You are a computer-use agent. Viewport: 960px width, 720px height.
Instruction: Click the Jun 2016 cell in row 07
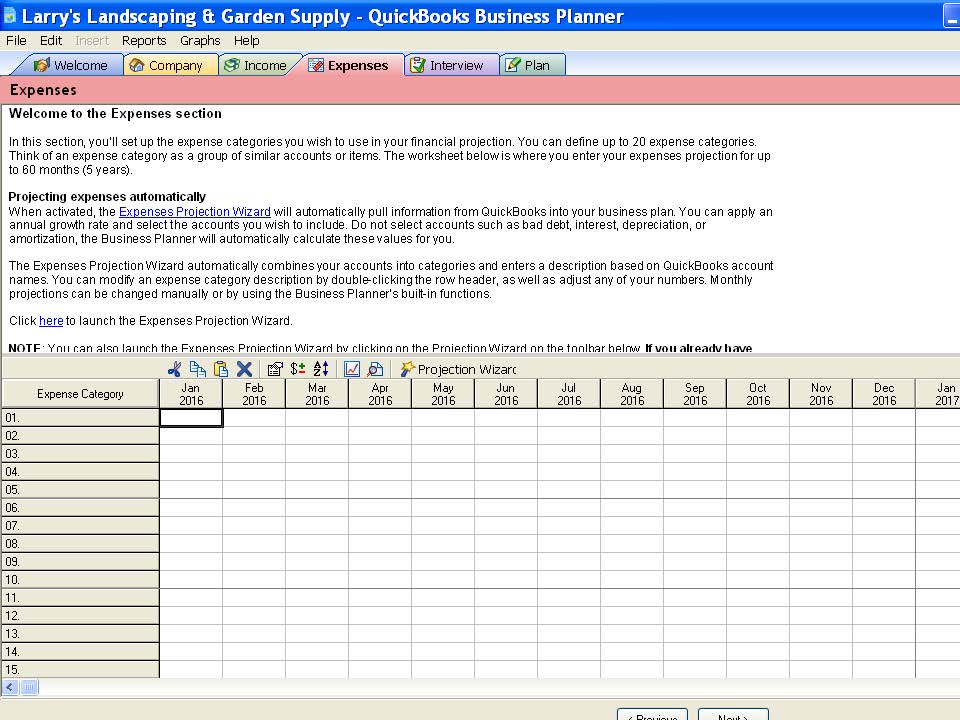506,526
